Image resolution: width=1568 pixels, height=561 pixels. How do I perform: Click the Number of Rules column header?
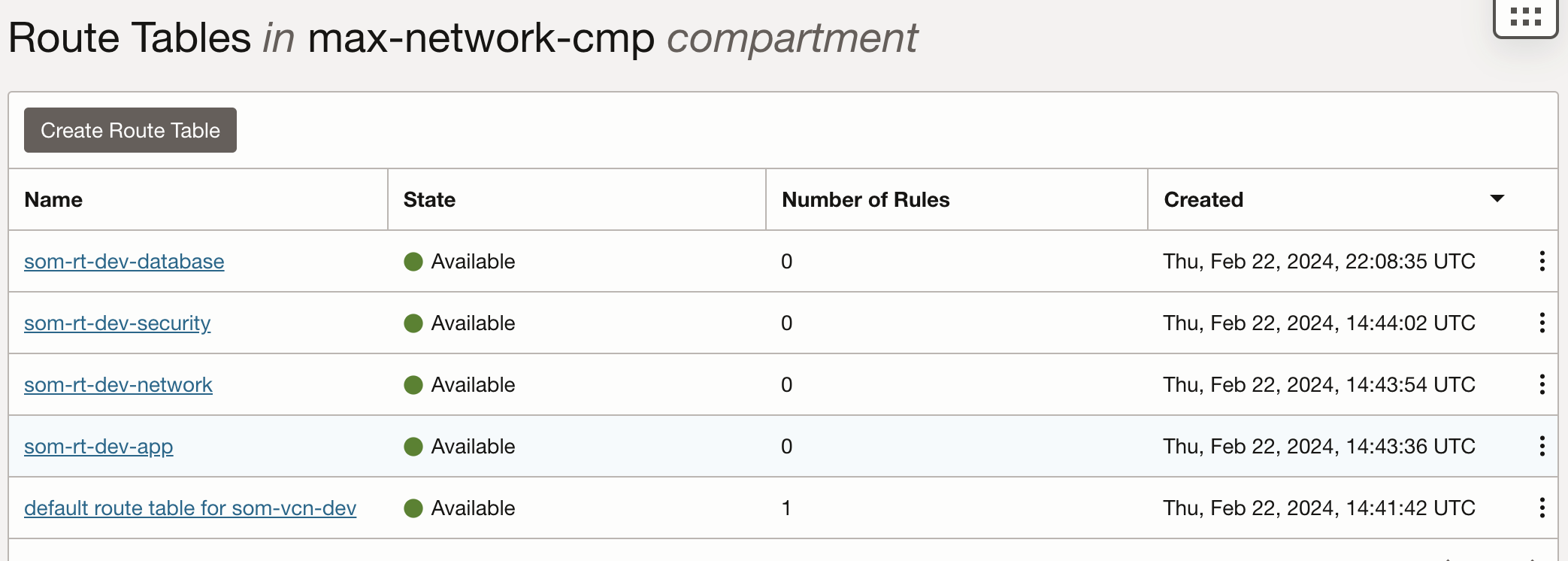click(865, 200)
